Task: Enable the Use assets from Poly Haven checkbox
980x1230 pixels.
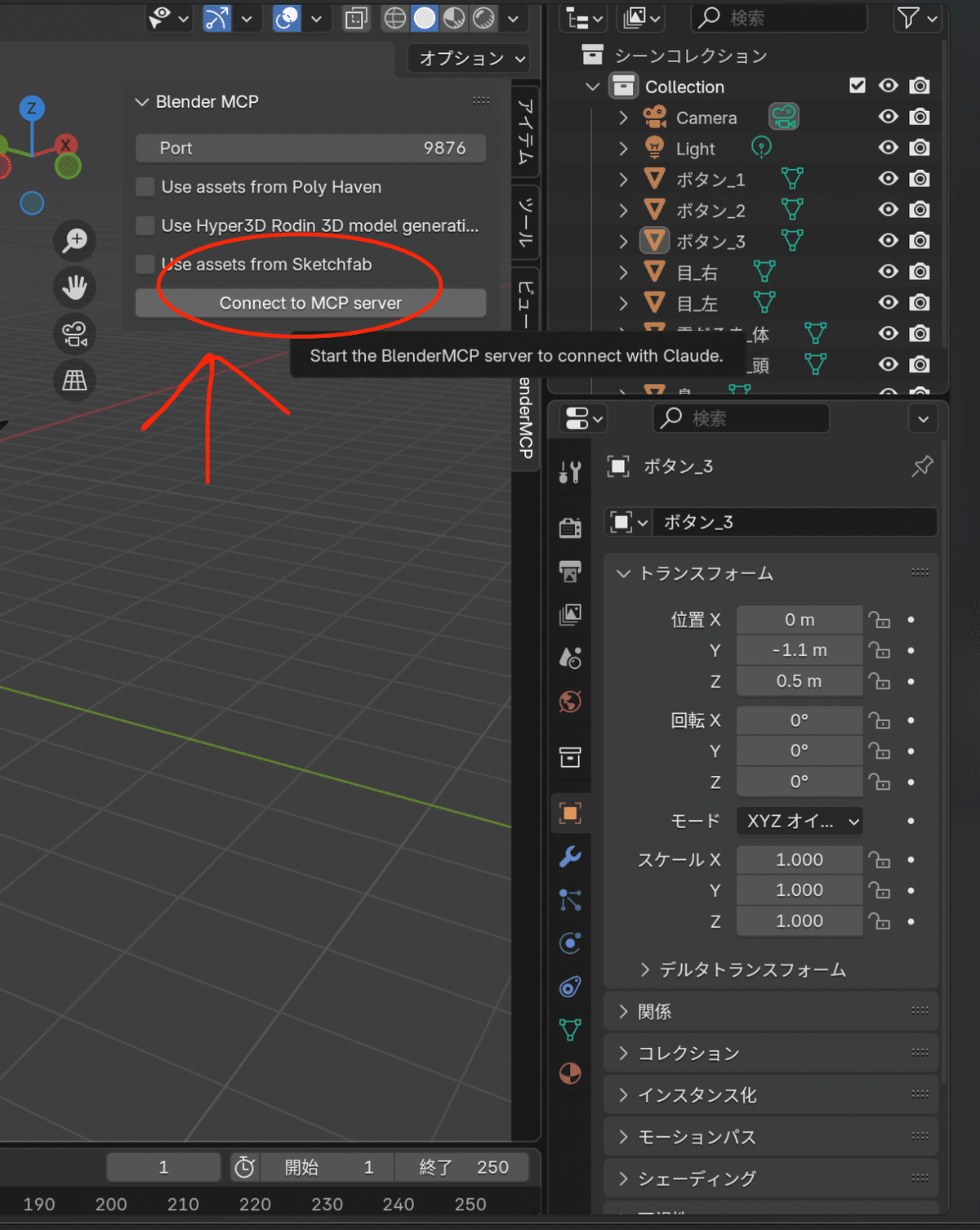Action: [x=145, y=187]
